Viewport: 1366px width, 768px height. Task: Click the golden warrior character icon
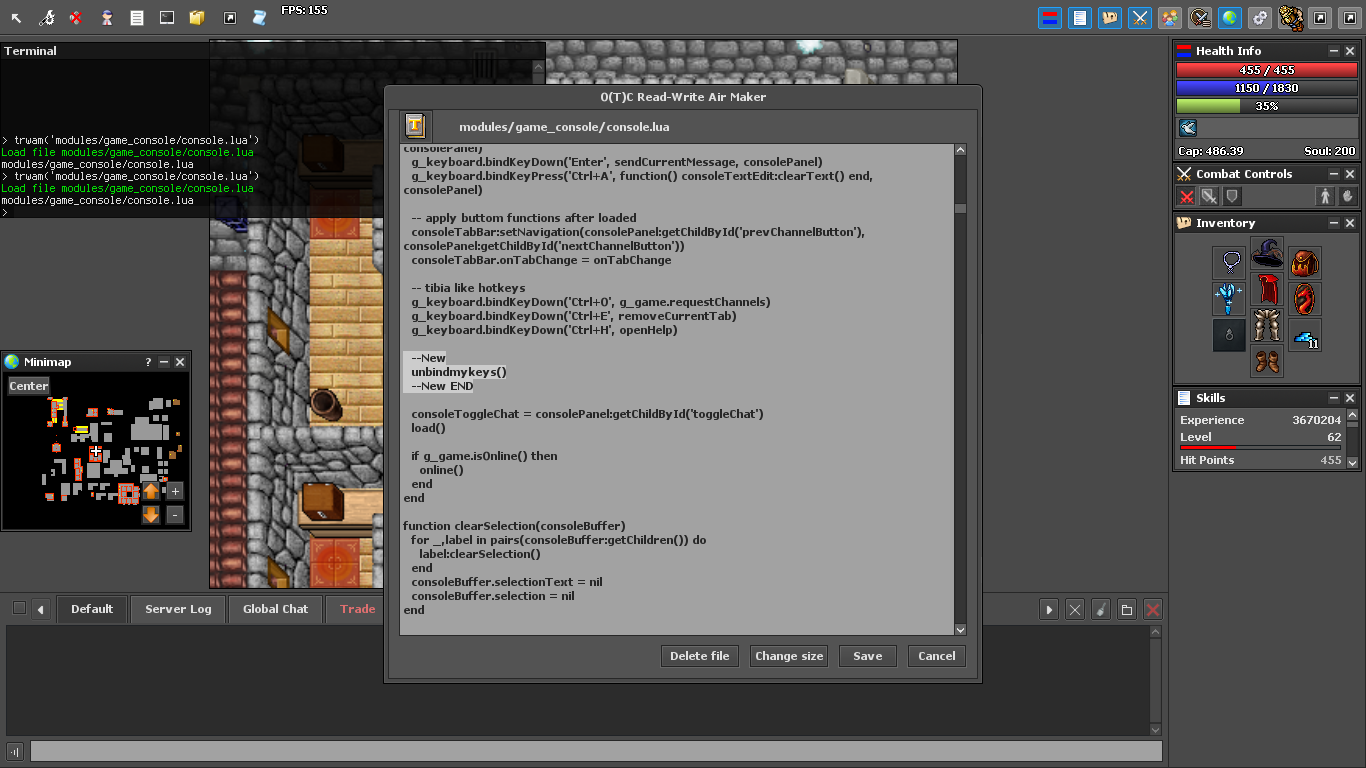tap(1290, 18)
